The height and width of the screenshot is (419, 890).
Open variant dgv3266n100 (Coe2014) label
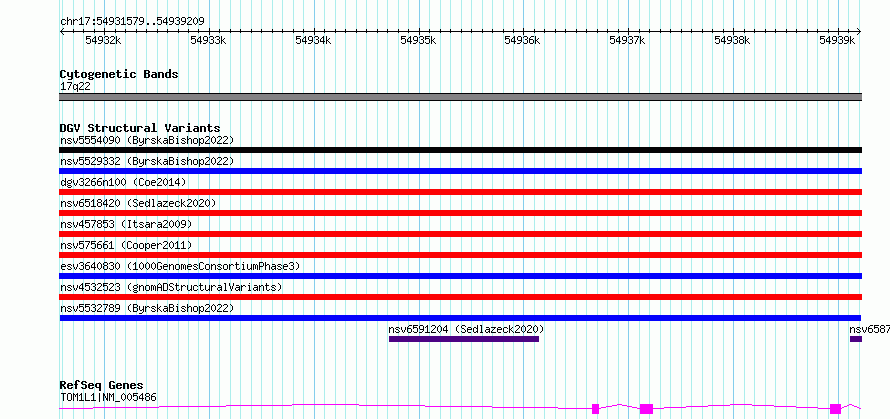click(x=123, y=182)
